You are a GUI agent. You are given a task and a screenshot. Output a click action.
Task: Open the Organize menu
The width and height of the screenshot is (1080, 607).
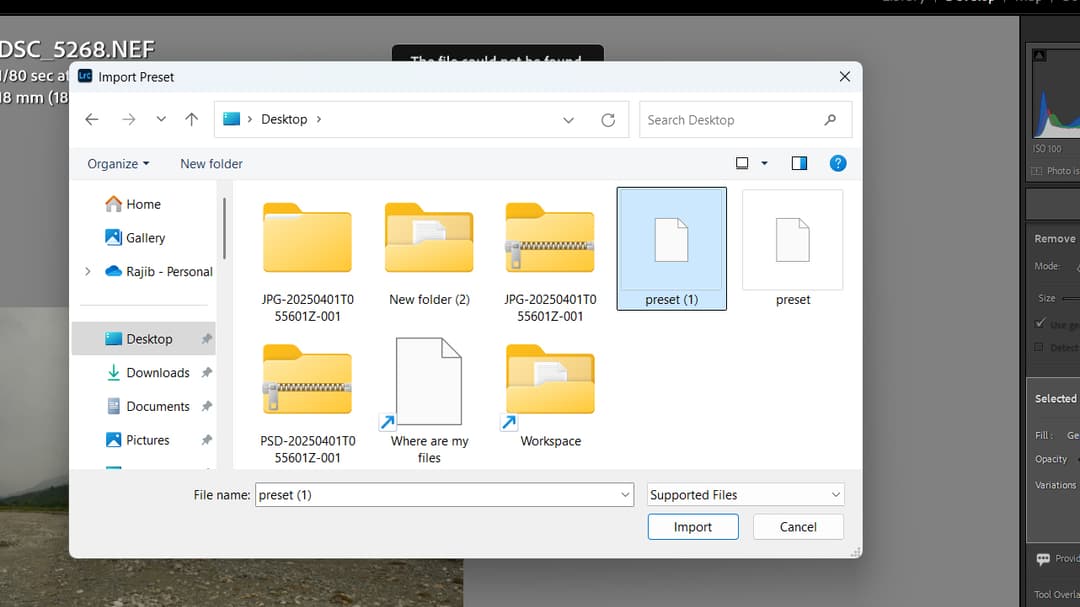(118, 163)
